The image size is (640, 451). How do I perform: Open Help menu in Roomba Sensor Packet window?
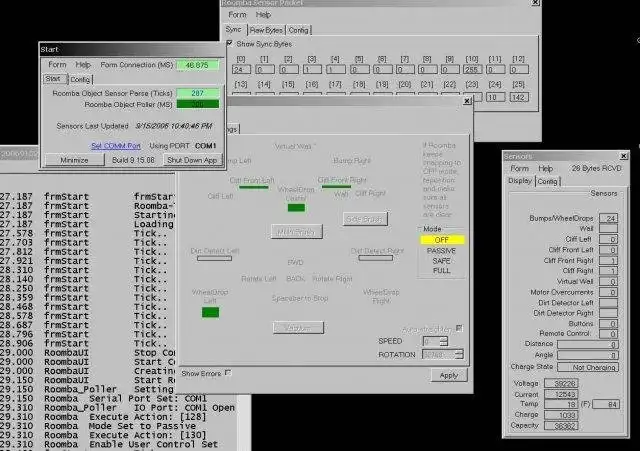click(x=263, y=15)
